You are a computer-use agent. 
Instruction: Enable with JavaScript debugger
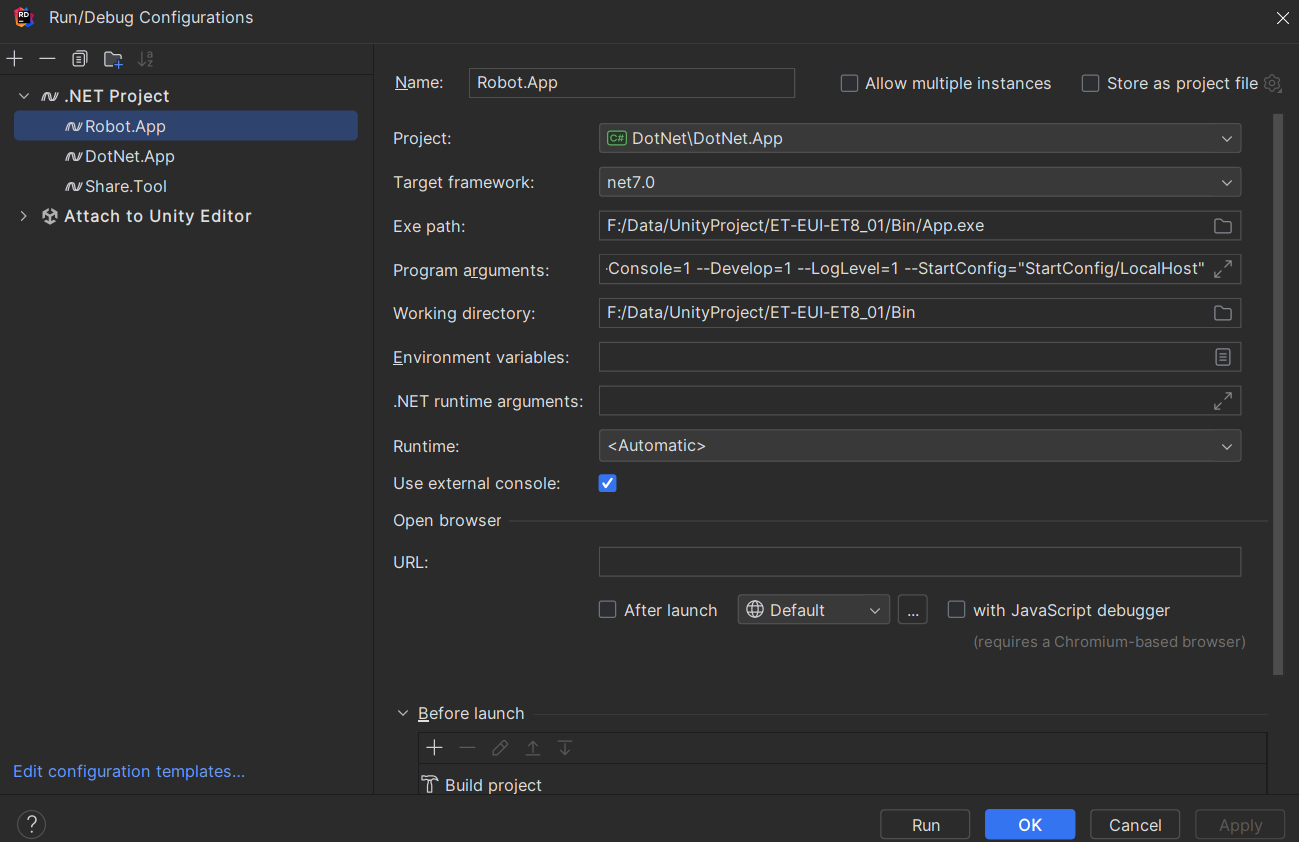956,609
